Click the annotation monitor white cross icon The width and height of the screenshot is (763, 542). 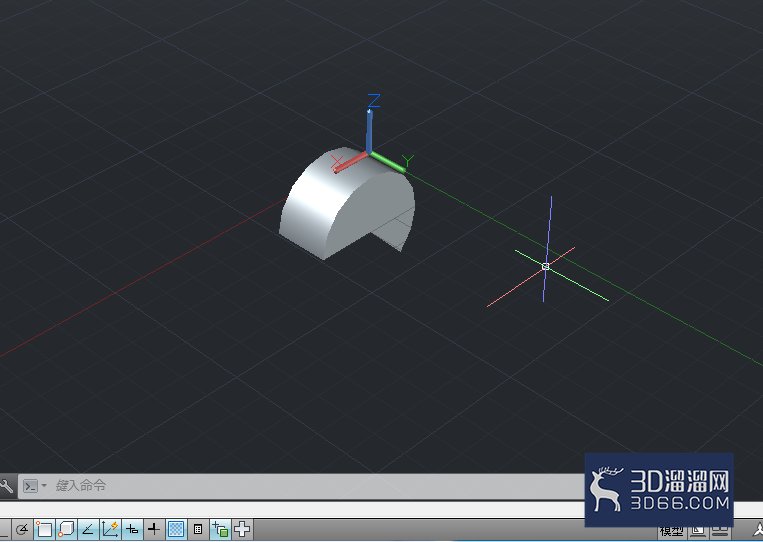point(242,529)
